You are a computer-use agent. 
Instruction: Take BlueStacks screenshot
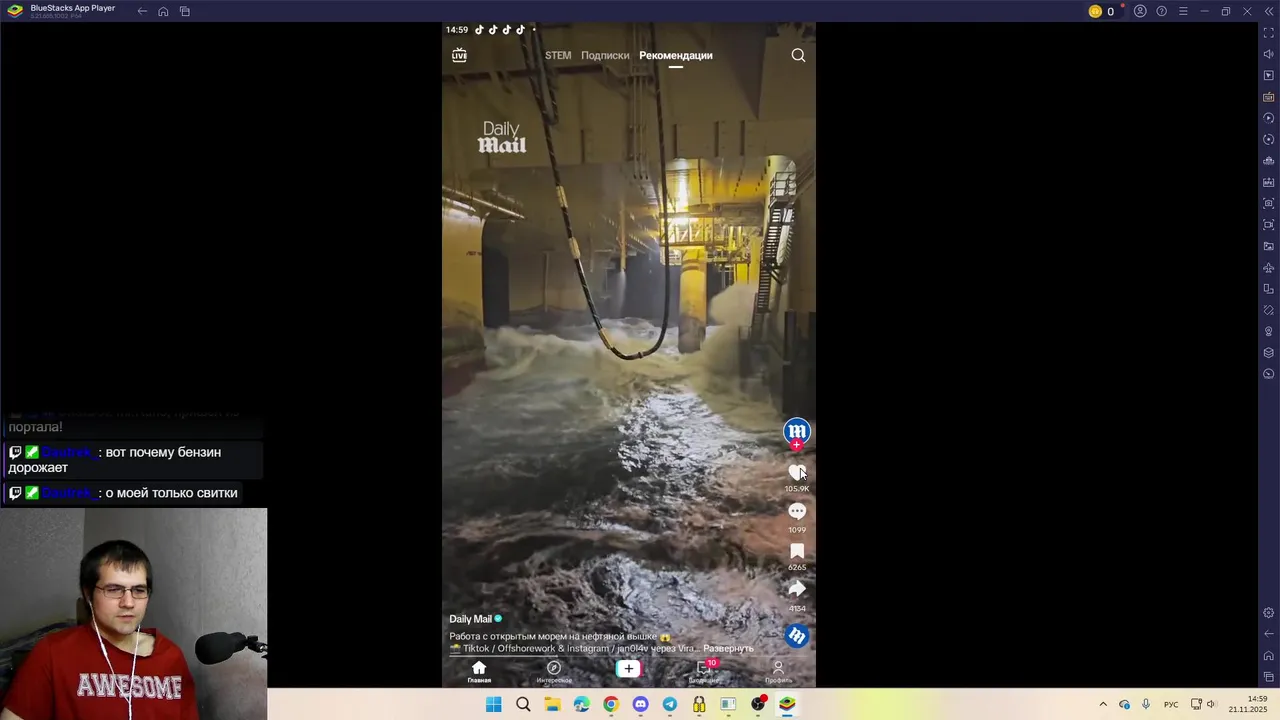(x=1269, y=203)
